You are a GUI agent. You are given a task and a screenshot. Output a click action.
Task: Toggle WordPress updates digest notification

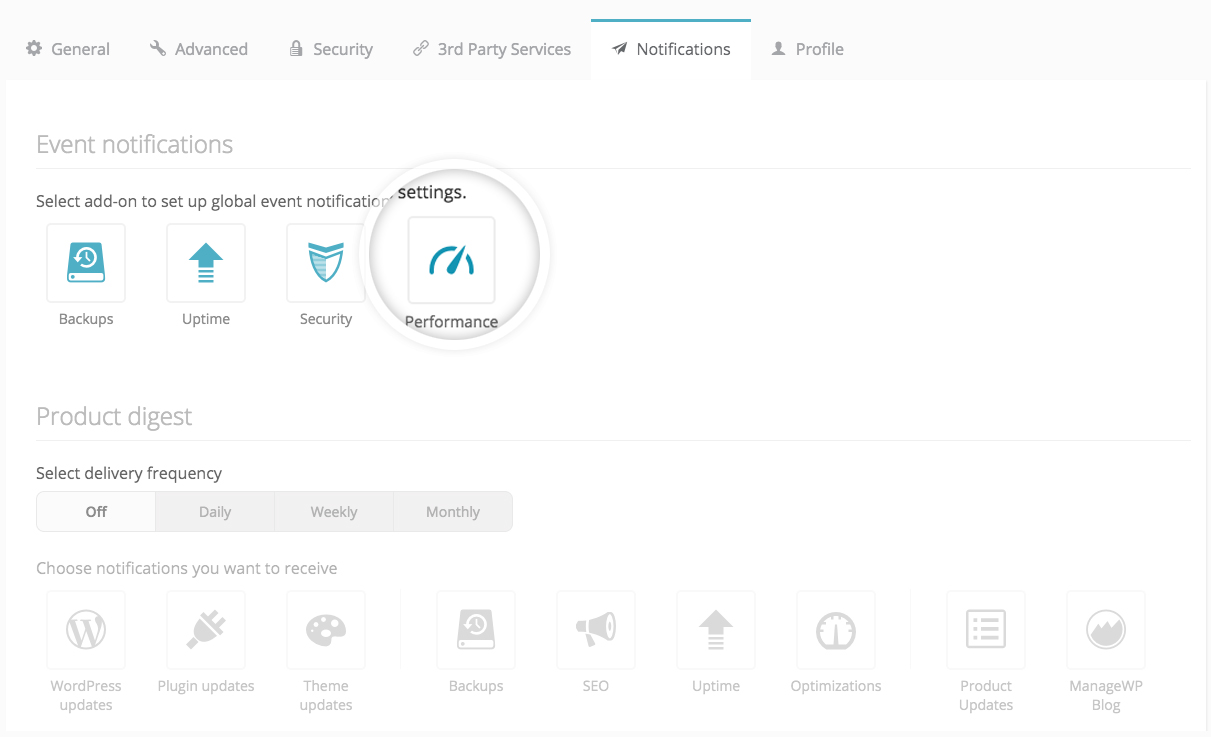pos(86,630)
